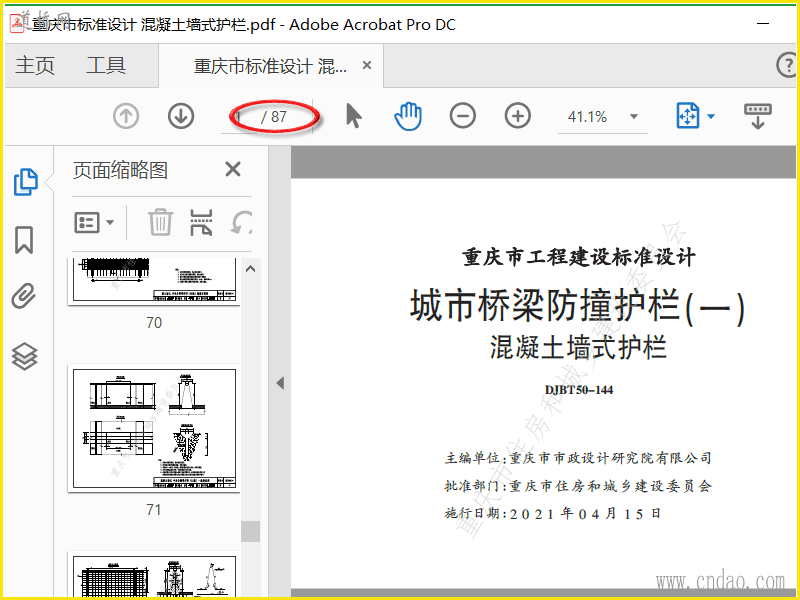Image resolution: width=800 pixels, height=600 pixels.
Task: Open the layers panel
Action: pos(24,356)
